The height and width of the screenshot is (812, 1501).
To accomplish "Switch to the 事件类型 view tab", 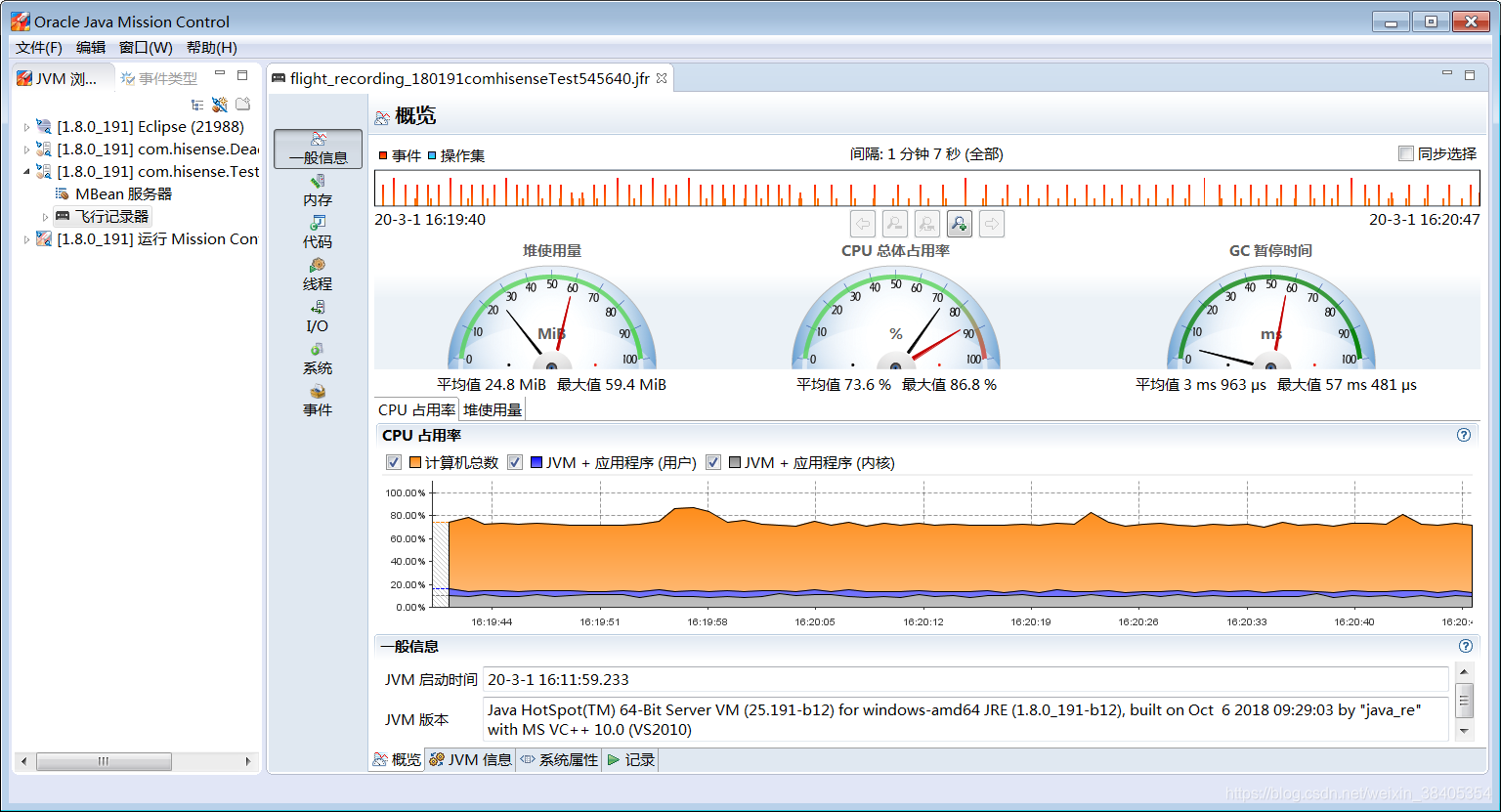I will tap(159, 78).
